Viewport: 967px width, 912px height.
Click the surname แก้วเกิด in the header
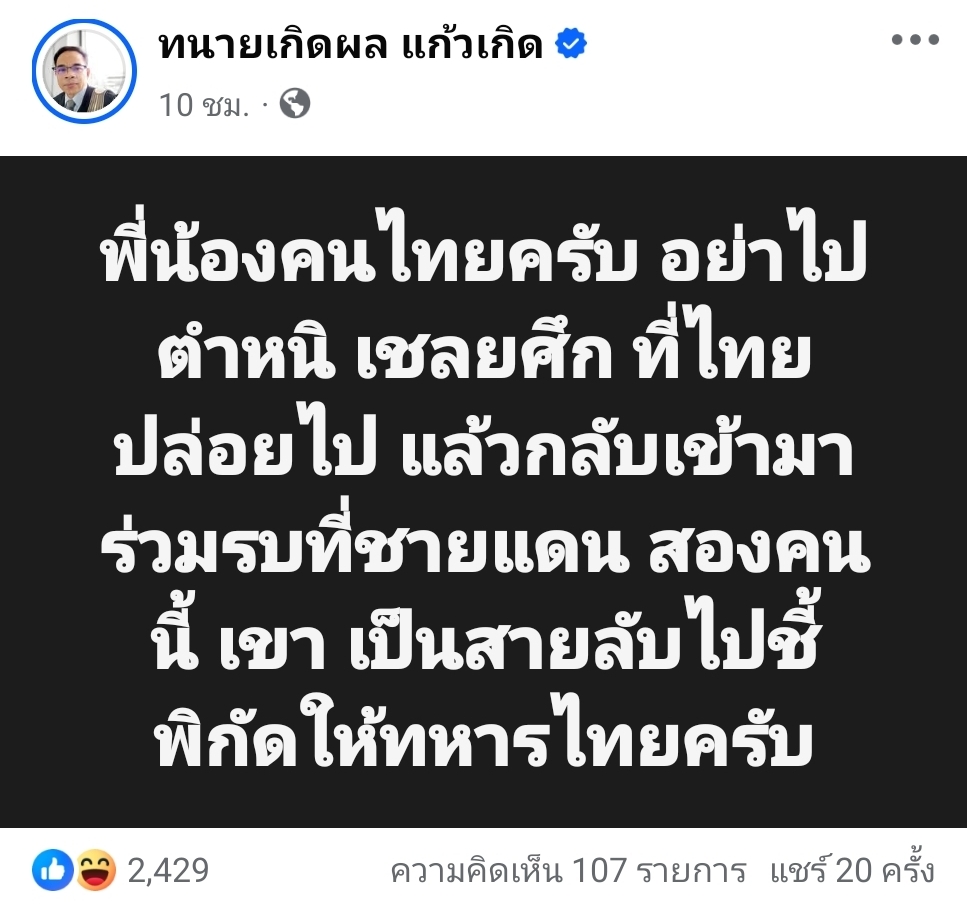[x=472, y=45]
